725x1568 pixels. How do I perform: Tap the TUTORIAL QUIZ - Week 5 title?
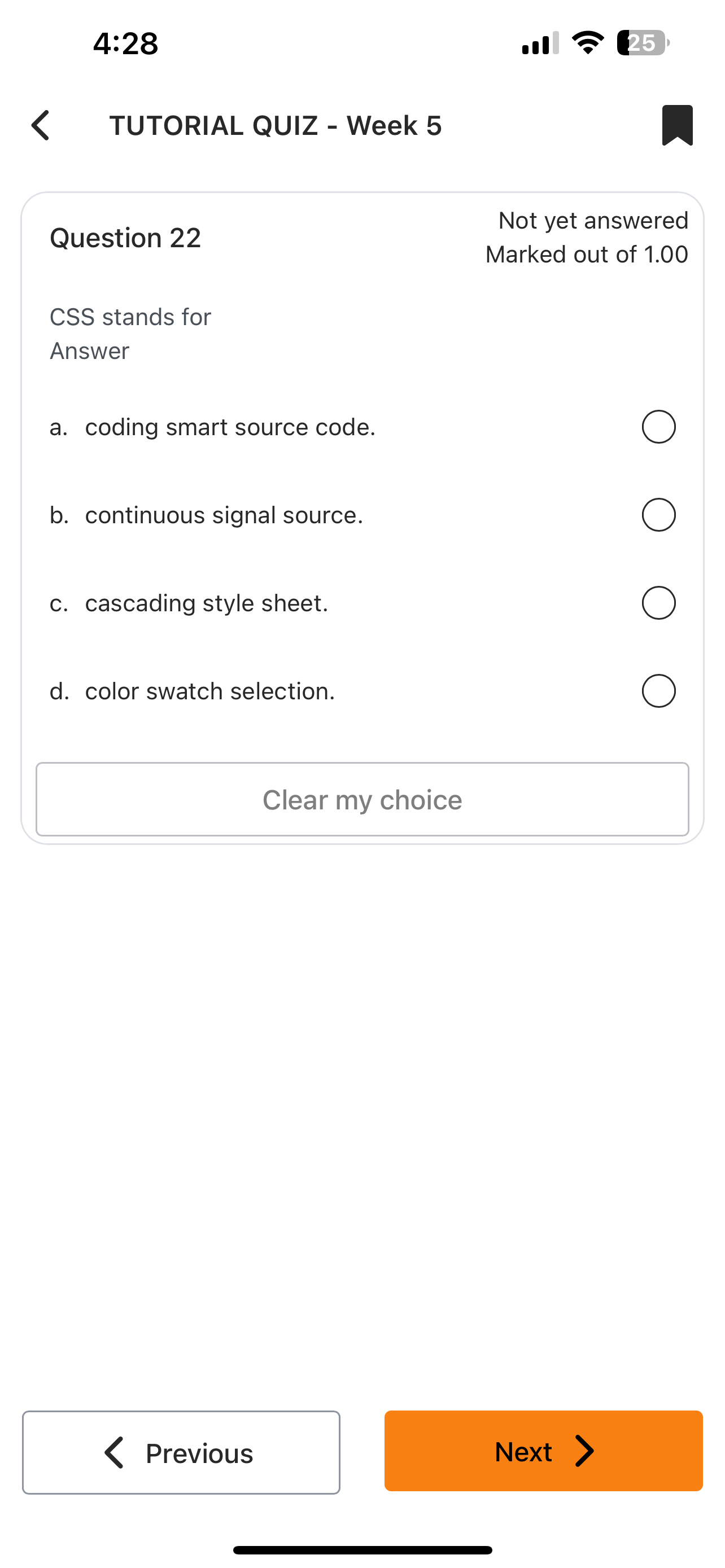(x=276, y=125)
